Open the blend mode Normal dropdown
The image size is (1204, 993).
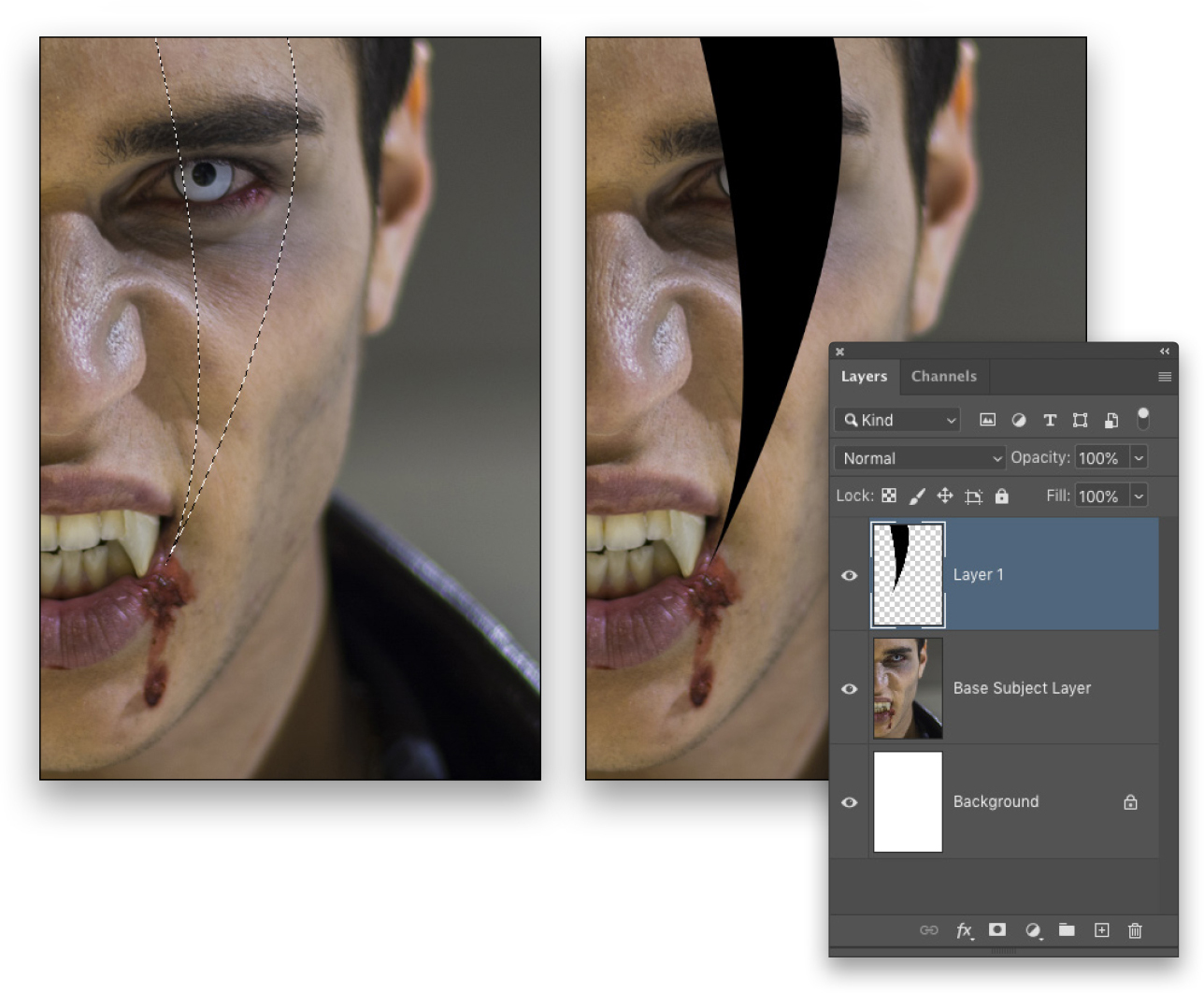pyautogui.click(x=918, y=457)
